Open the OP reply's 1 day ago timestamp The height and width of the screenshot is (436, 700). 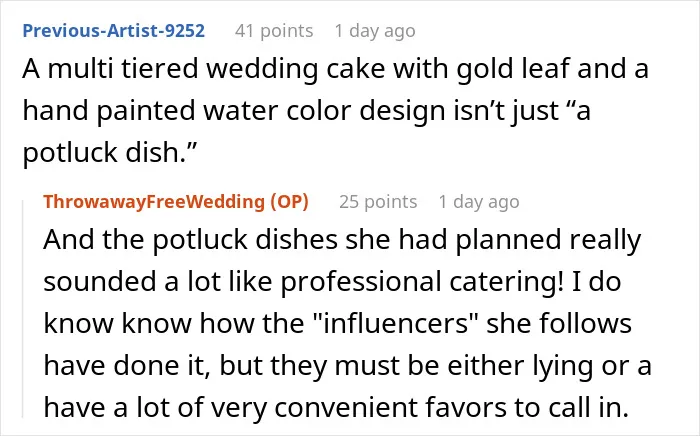pyautogui.click(x=479, y=202)
